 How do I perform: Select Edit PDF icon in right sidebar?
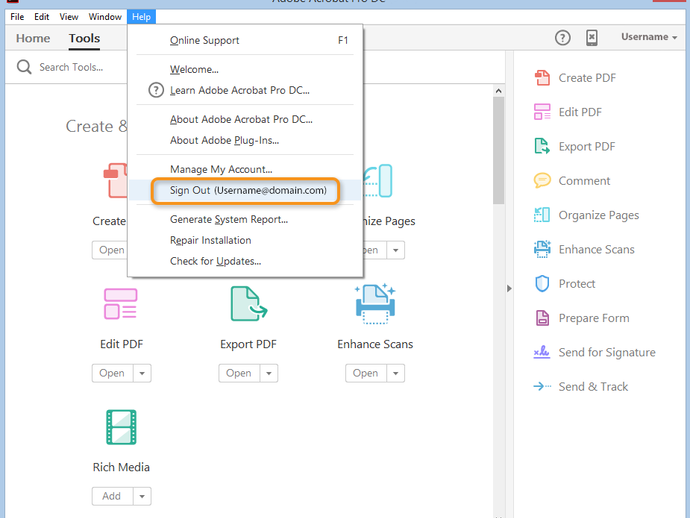pos(542,112)
